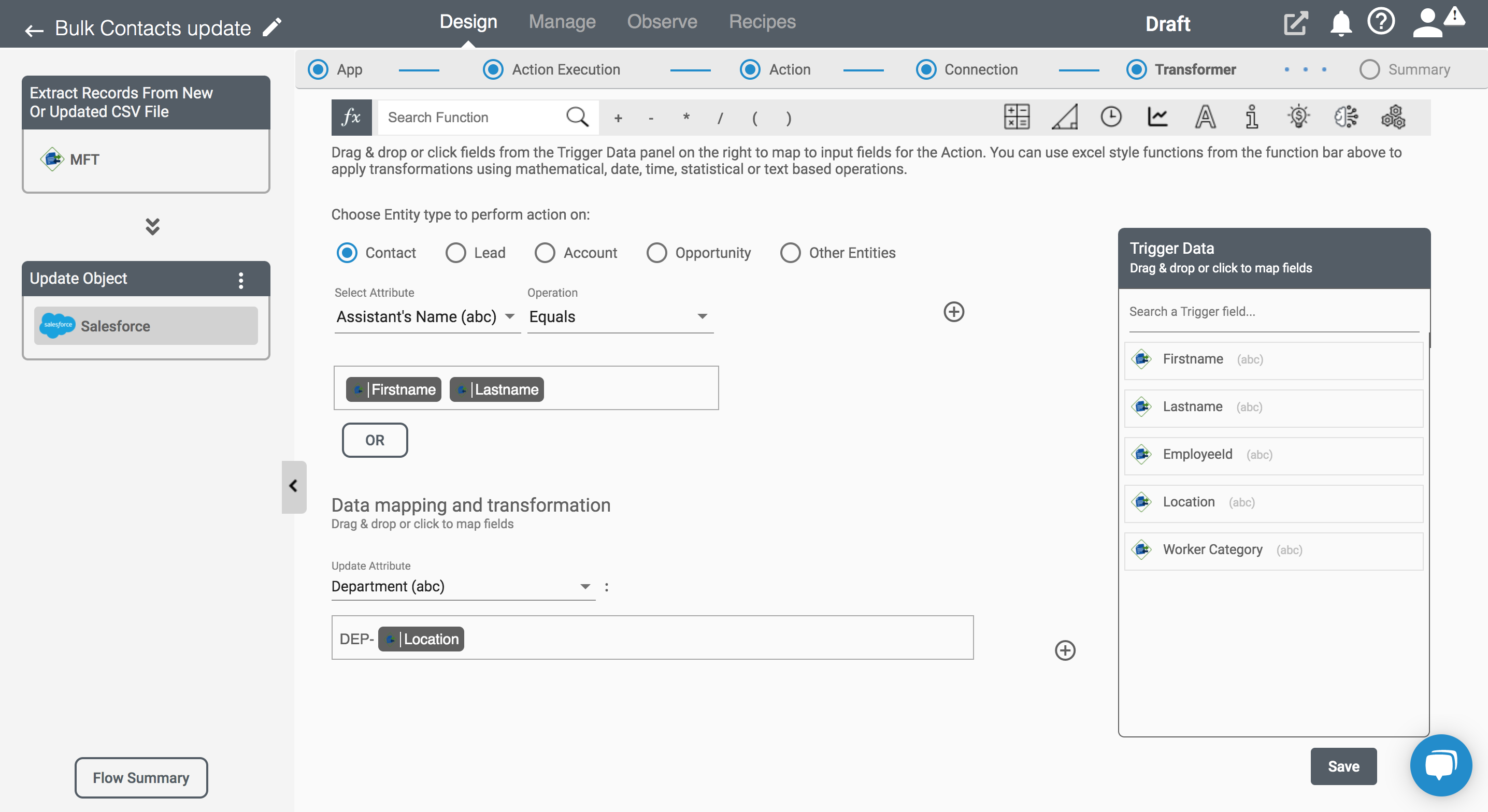Switch to the Design tab
The image size is (1488, 812).
pos(468,22)
